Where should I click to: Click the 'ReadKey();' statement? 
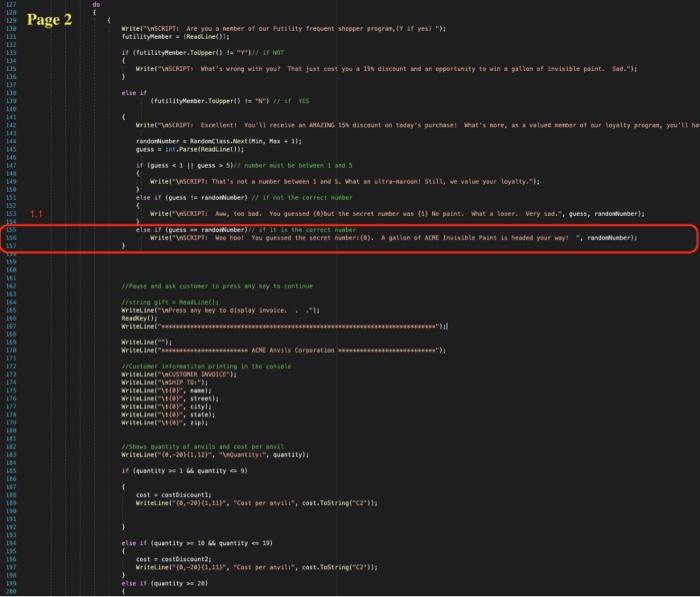click(x=139, y=318)
